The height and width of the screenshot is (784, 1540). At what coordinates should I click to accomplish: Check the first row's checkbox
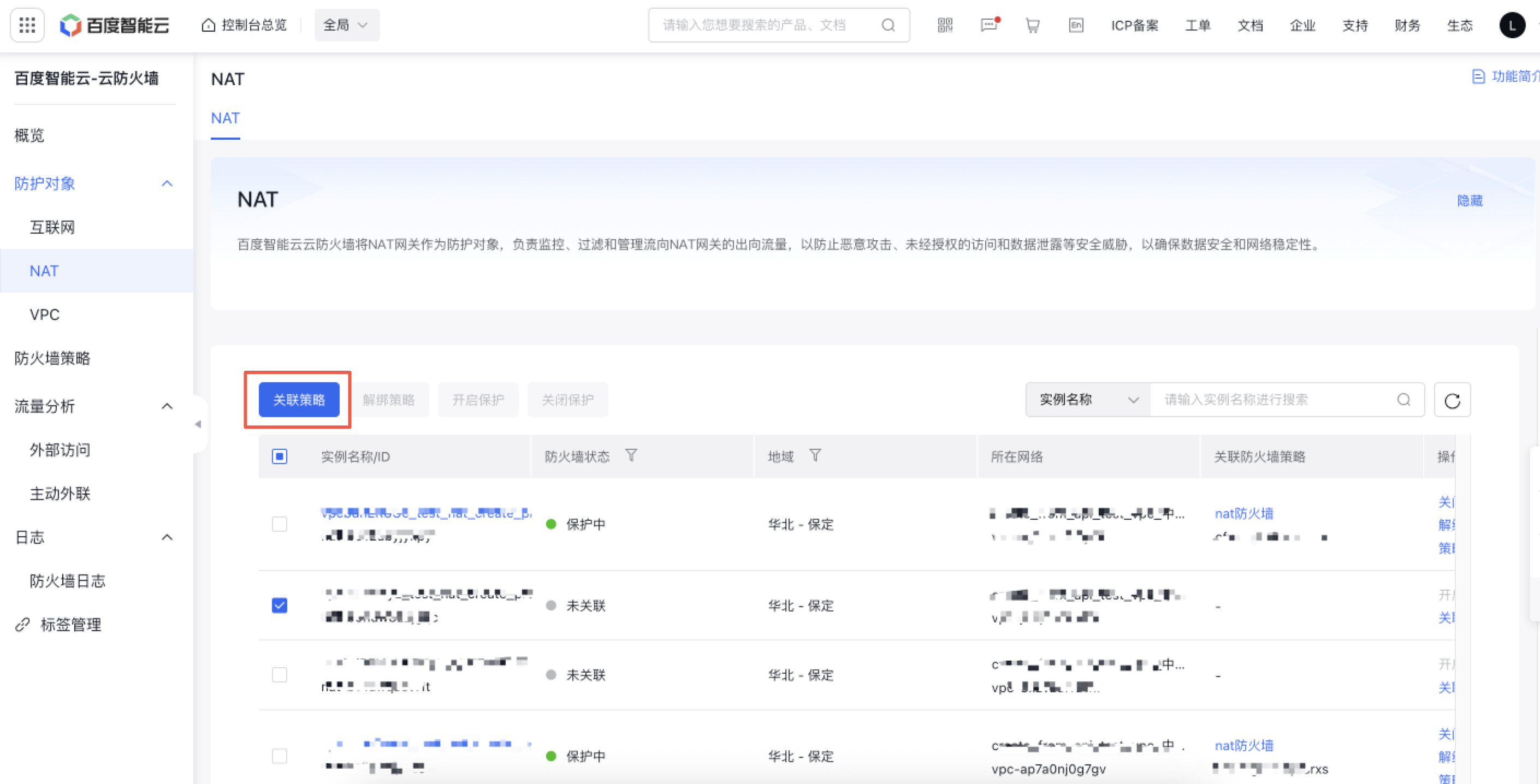pyautogui.click(x=279, y=524)
